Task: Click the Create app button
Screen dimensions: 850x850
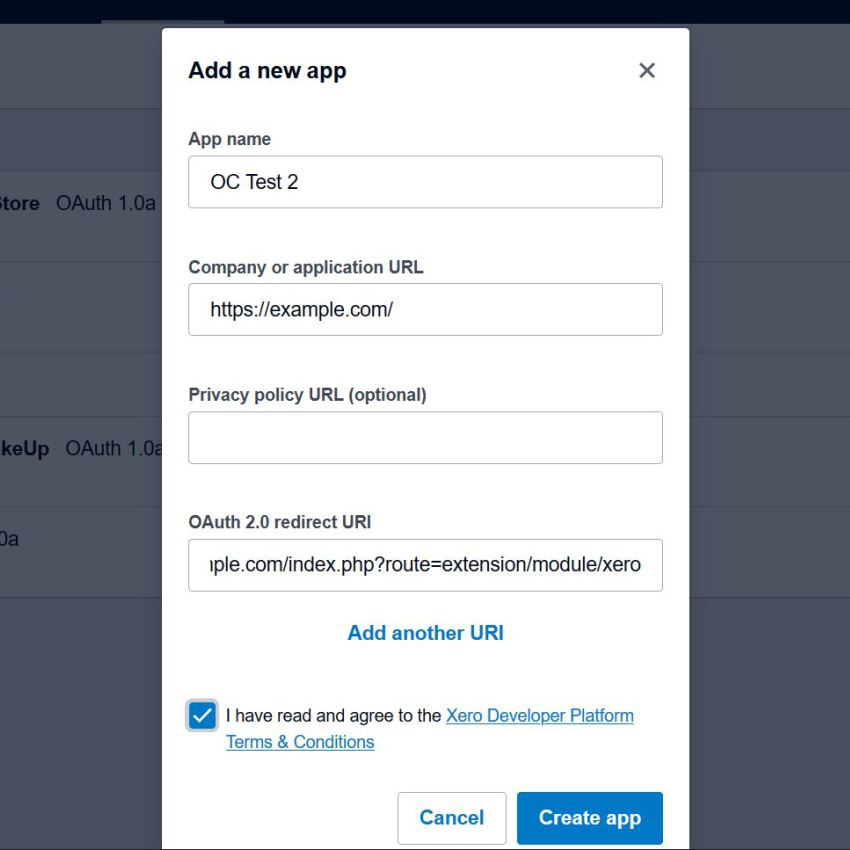Action: tap(590, 817)
